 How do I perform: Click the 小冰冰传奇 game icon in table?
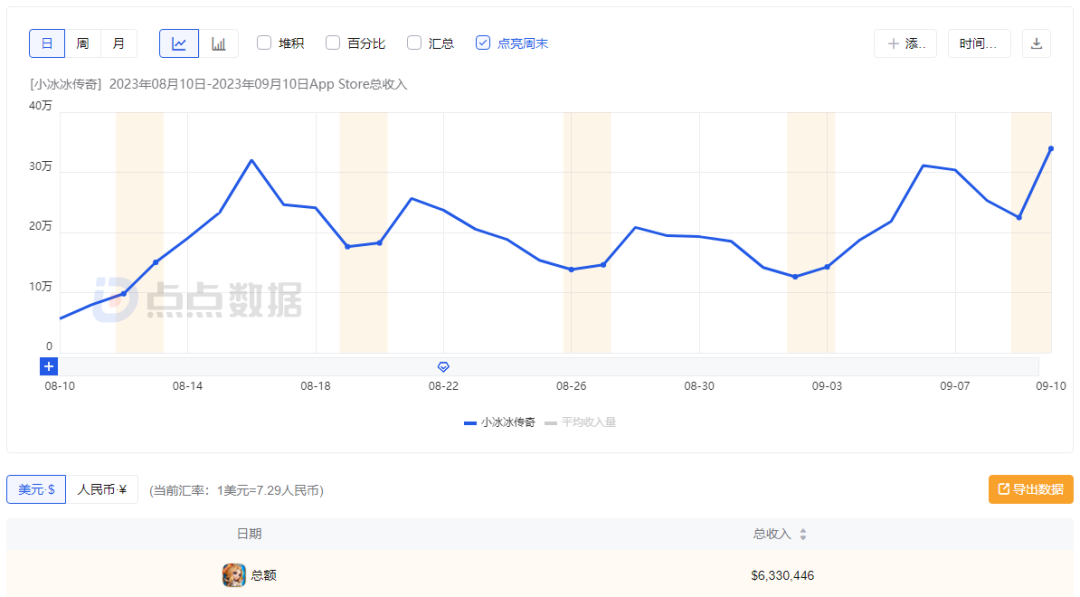[233, 575]
